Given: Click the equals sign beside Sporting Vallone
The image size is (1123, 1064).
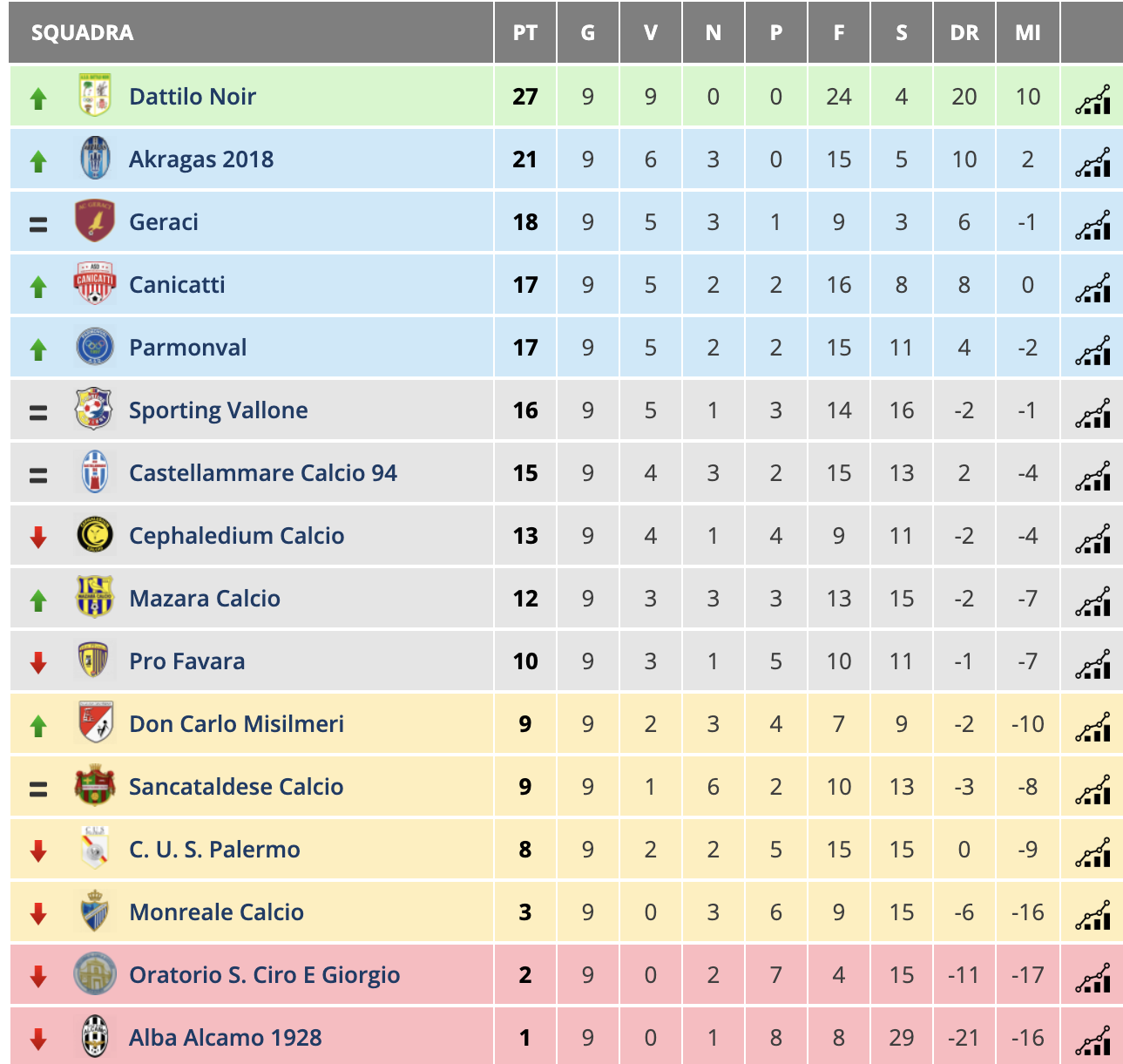Looking at the screenshot, I should coord(37,412).
